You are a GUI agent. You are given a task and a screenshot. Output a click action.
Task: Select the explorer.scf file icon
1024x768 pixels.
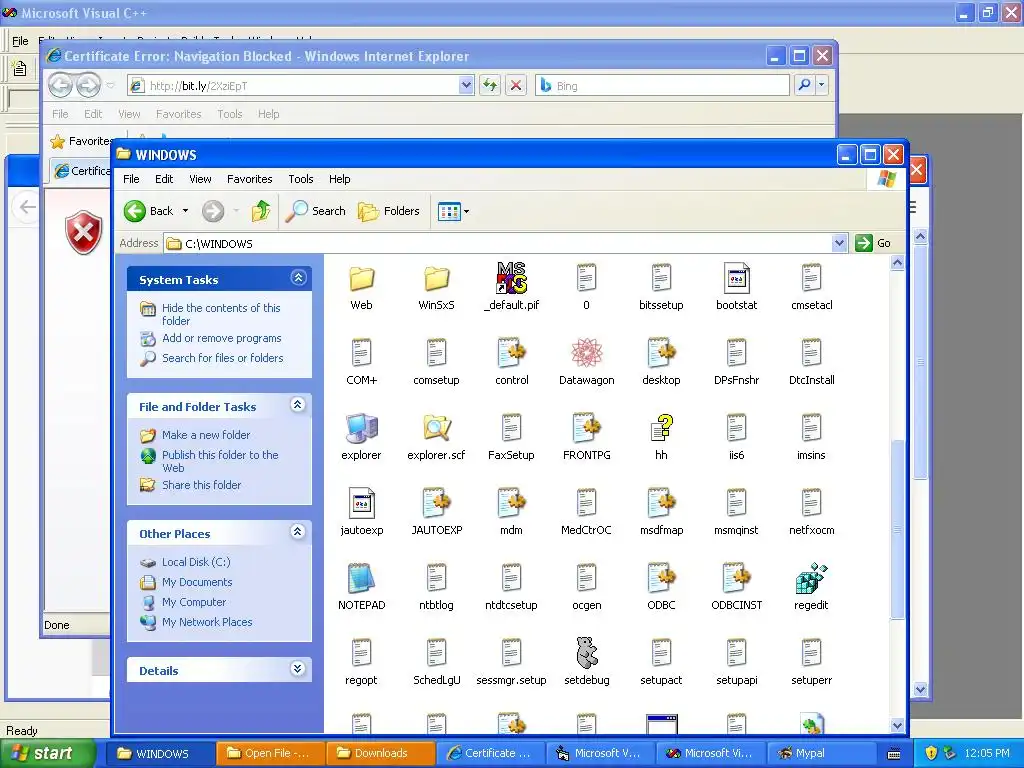[436, 428]
